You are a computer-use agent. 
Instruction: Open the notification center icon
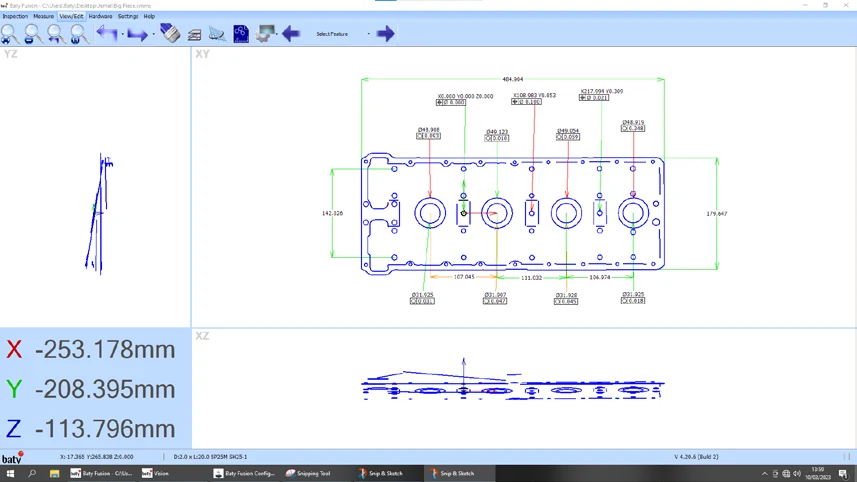pos(843,473)
